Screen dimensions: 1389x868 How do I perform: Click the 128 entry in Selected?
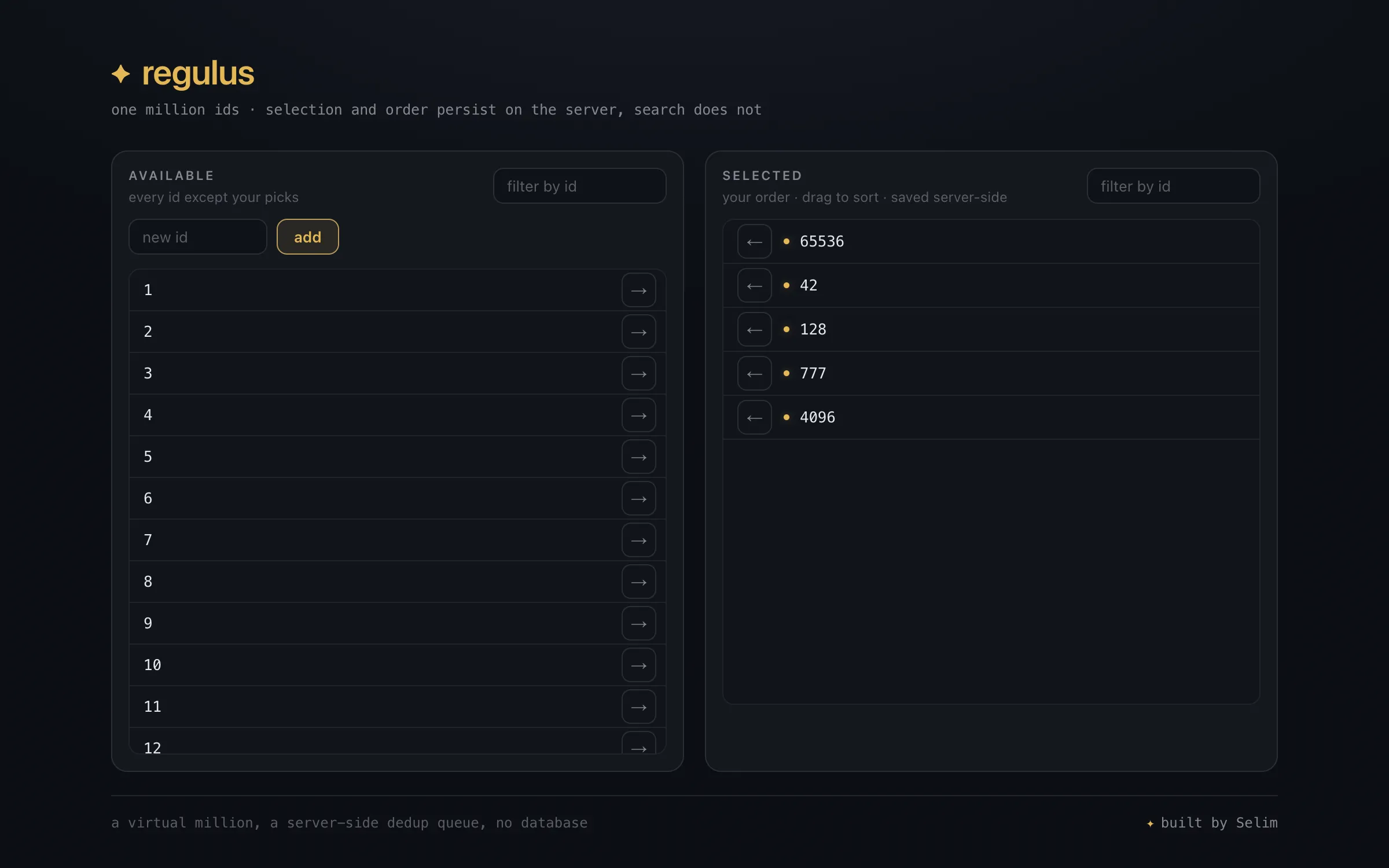pyautogui.click(x=813, y=329)
